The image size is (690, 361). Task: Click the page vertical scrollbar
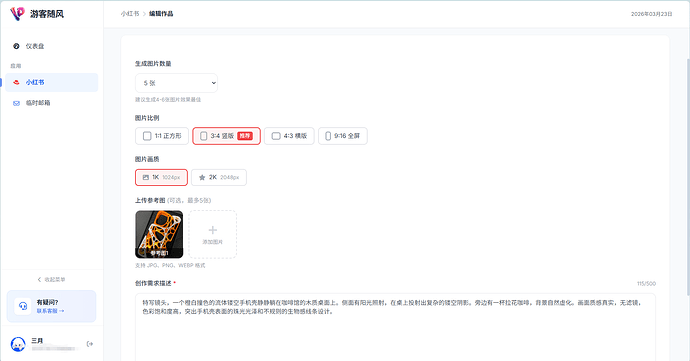point(688,176)
